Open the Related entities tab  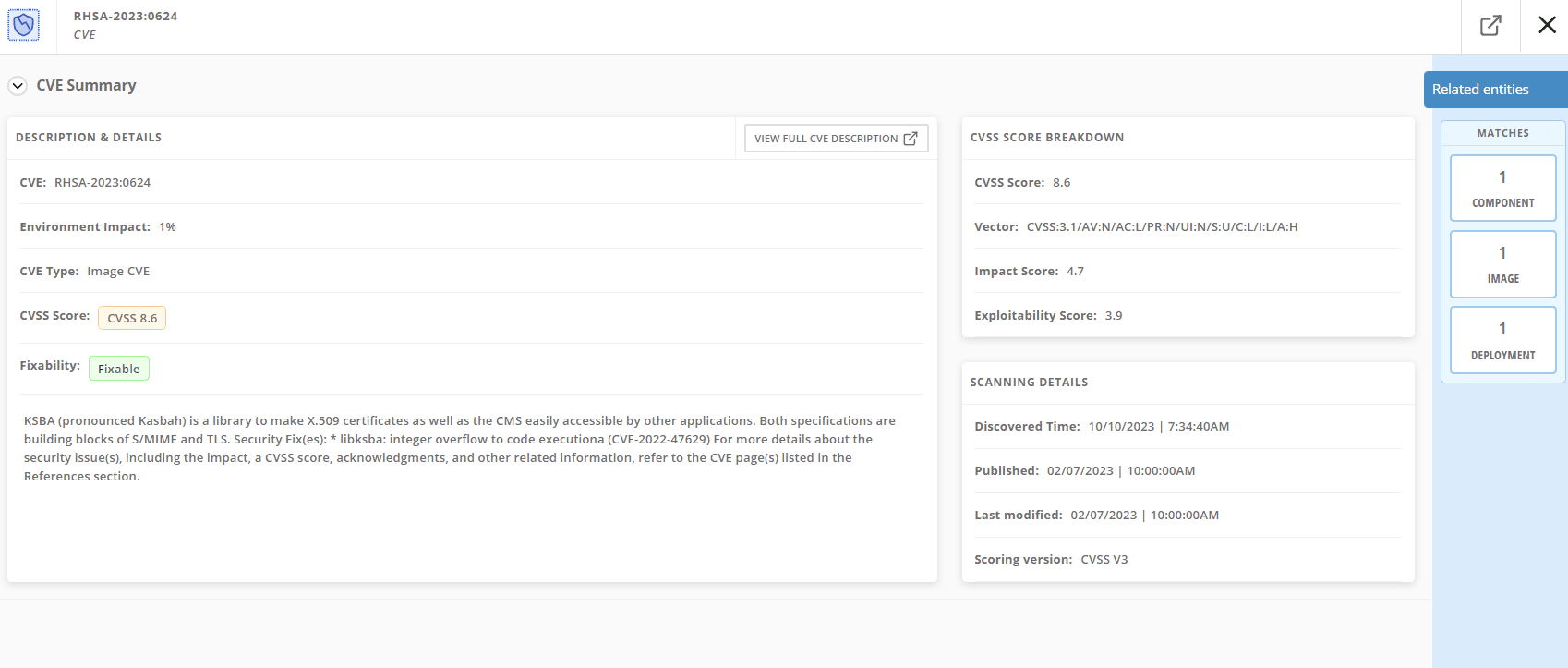[x=1496, y=90]
